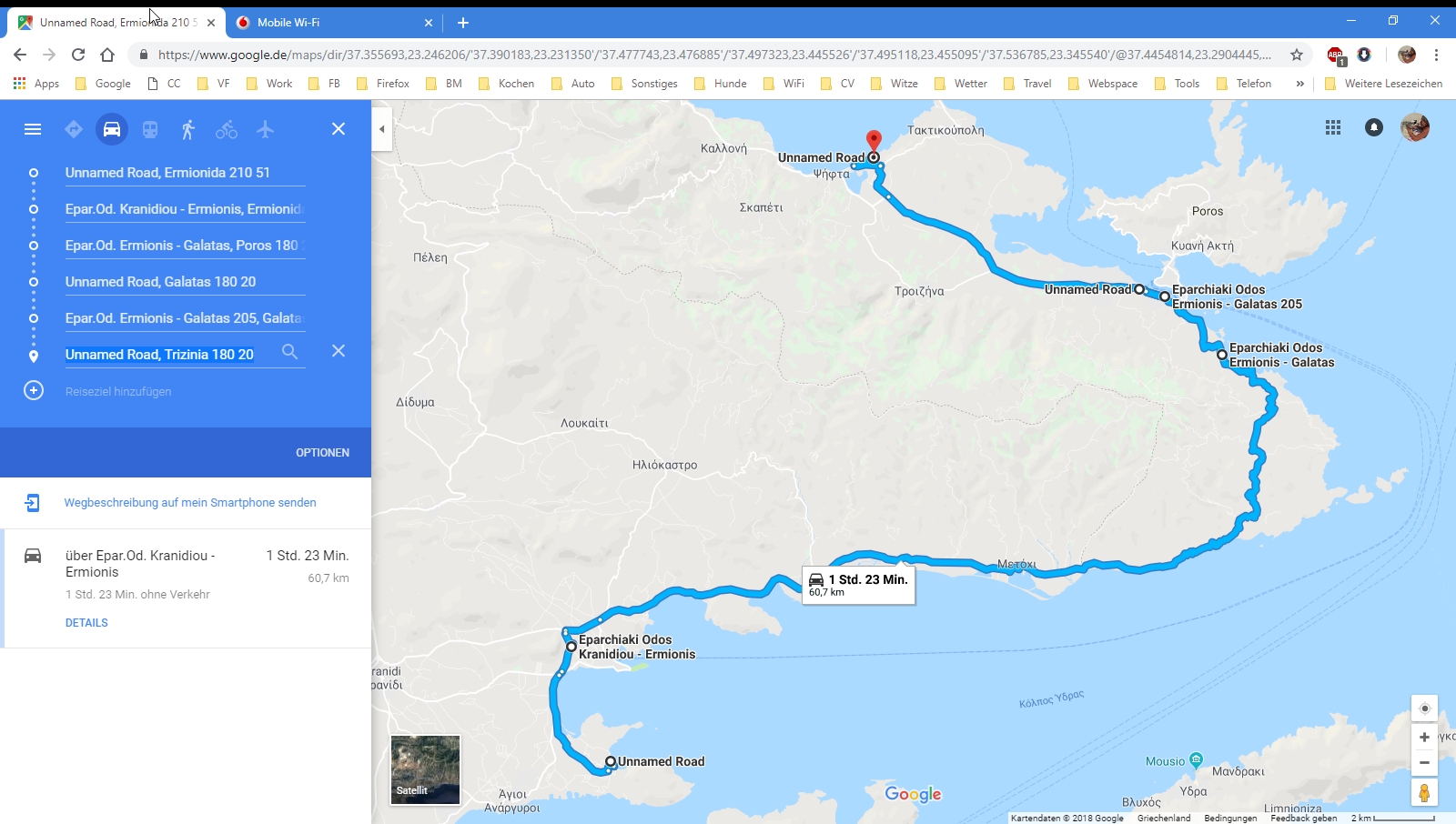Expand route DETAILS

click(86, 623)
